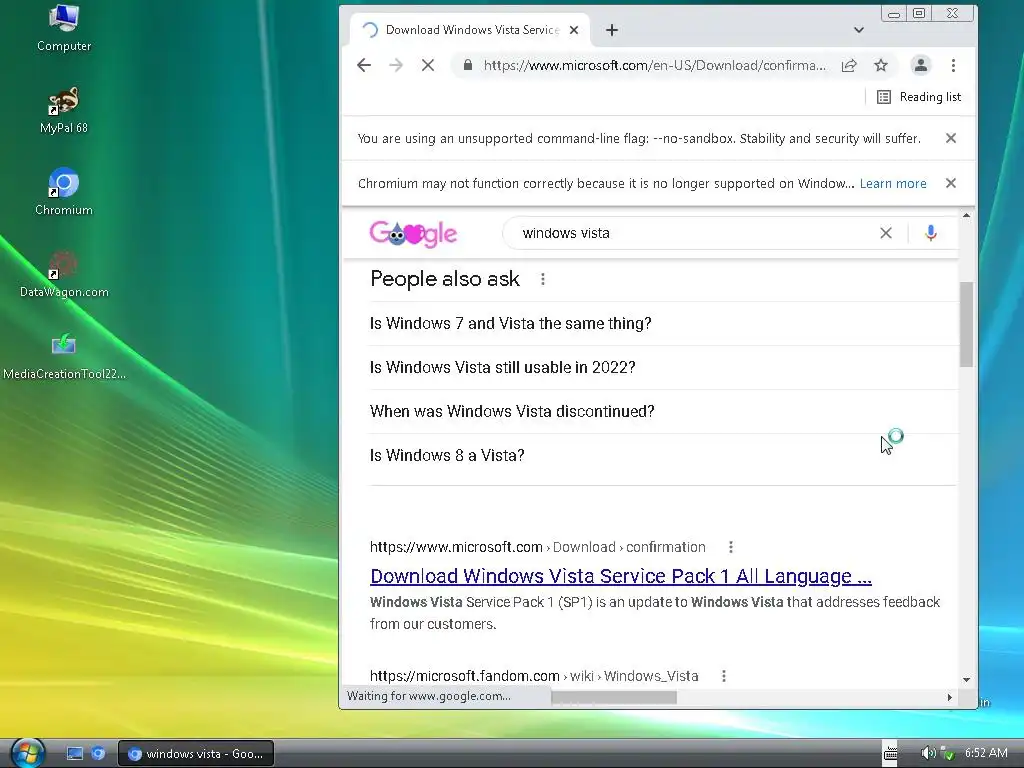This screenshot has height=768, width=1024.
Task: Launch MyPal 68 from the desktop
Action: [x=63, y=110]
